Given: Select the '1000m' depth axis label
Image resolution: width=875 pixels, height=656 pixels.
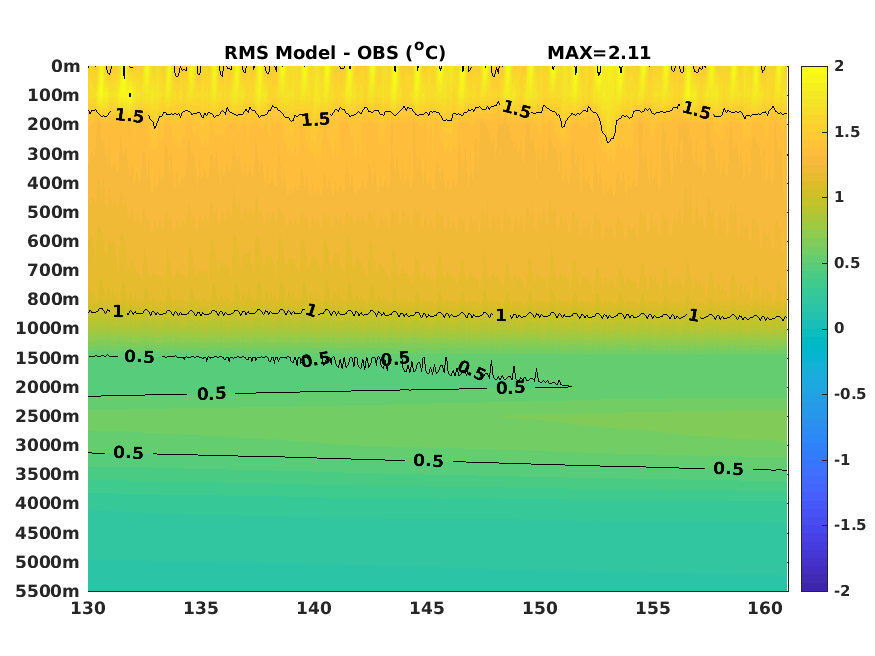Looking at the screenshot, I should tap(48, 328).
